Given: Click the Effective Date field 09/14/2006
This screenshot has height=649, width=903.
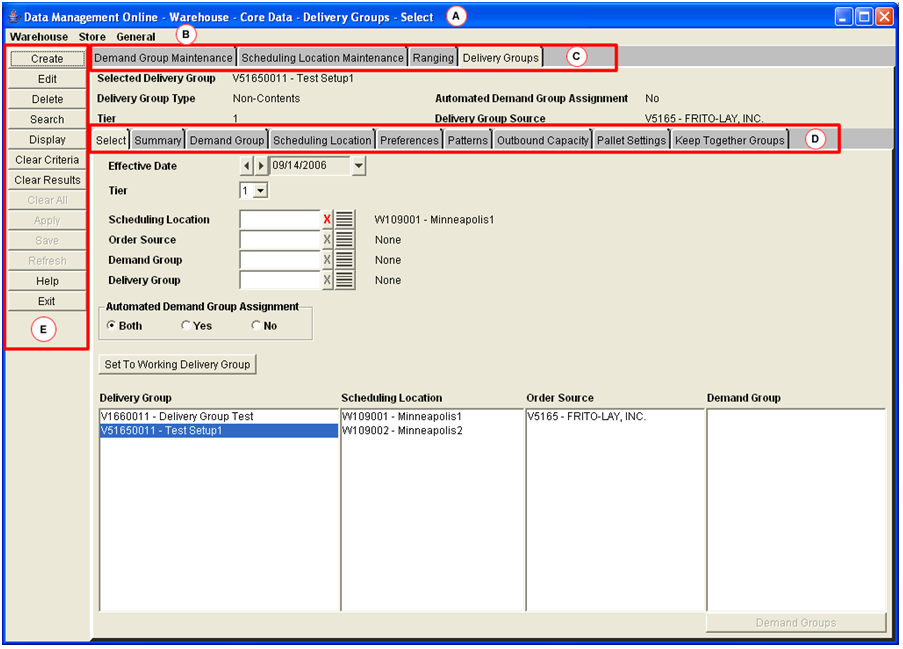Looking at the screenshot, I should point(310,166).
